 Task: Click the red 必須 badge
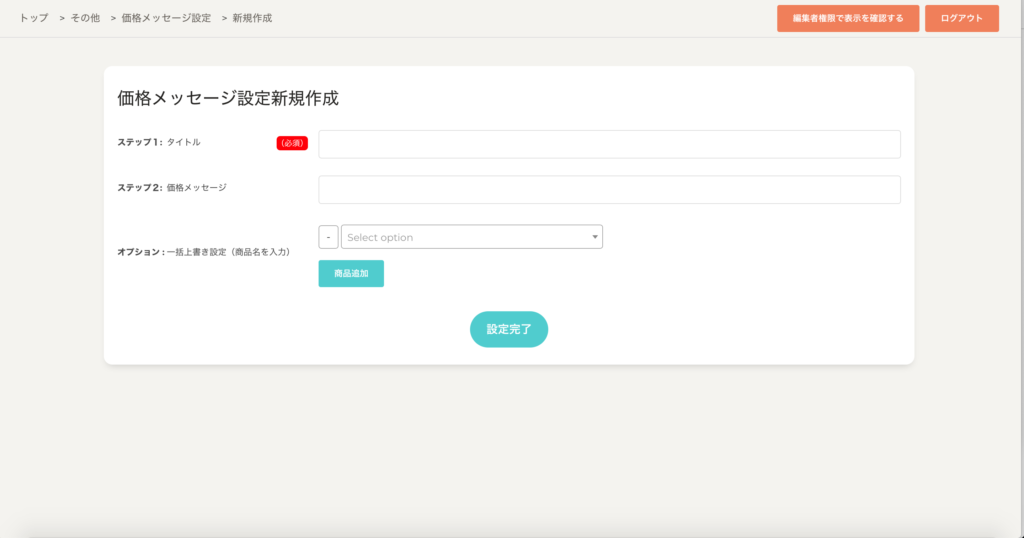point(292,143)
